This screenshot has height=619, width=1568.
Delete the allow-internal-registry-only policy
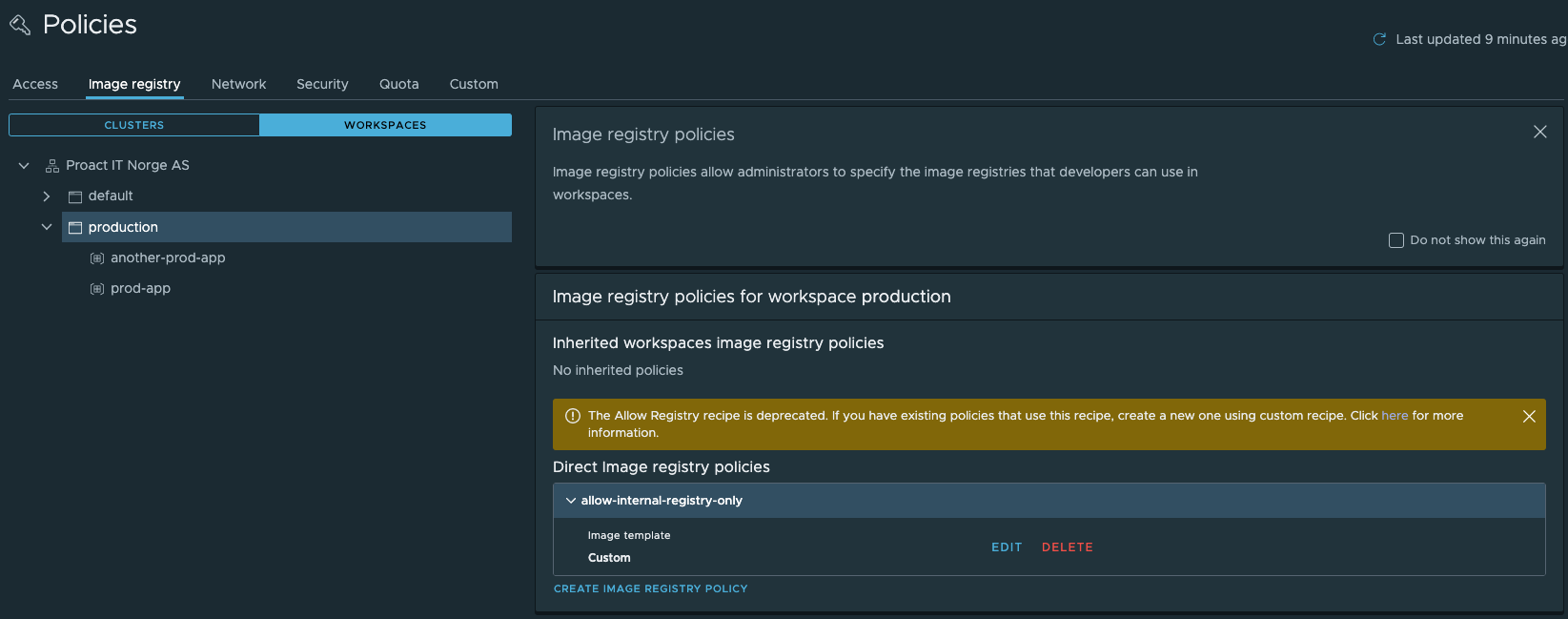(x=1068, y=547)
